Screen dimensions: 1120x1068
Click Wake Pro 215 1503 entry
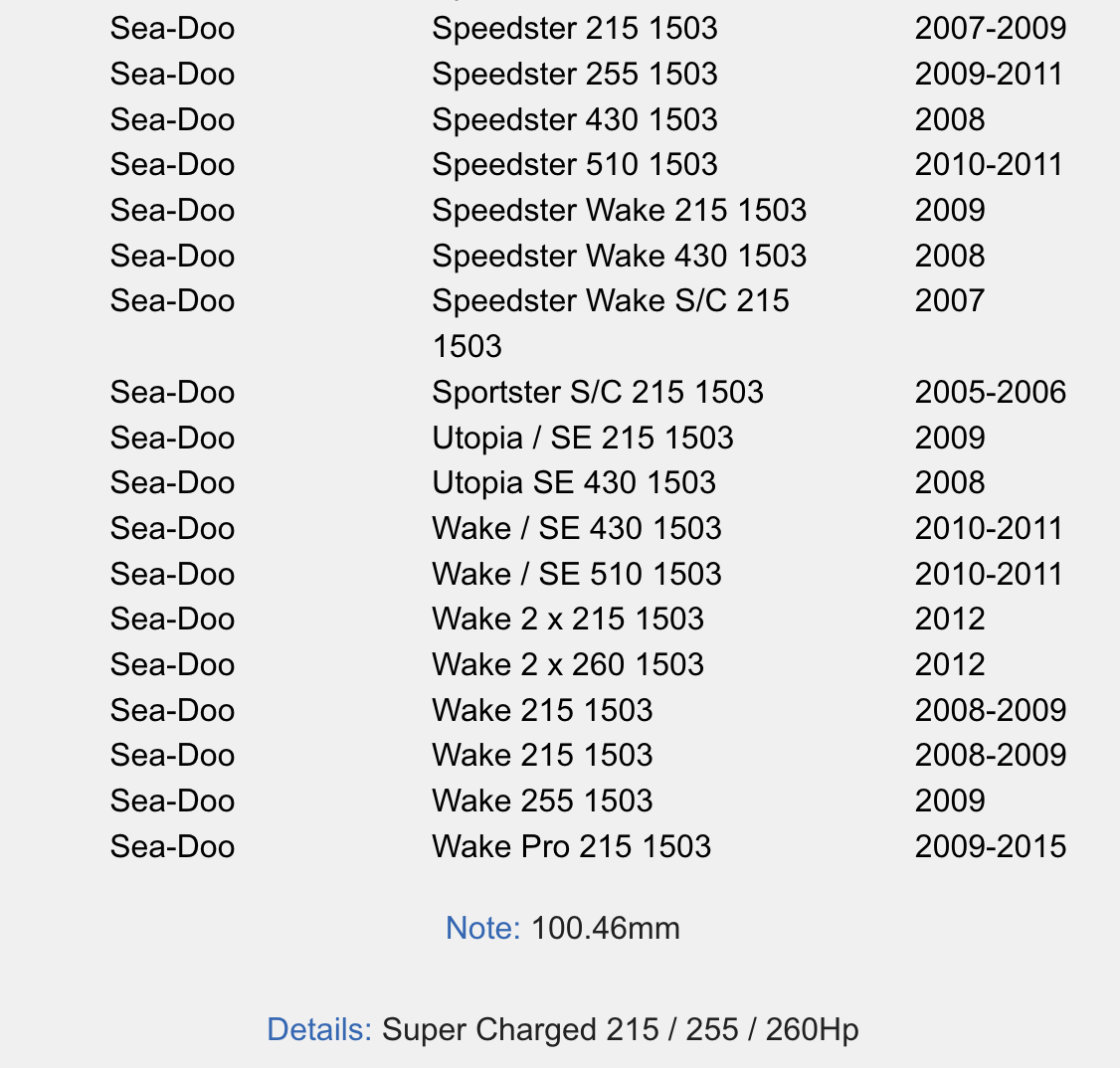571,846
